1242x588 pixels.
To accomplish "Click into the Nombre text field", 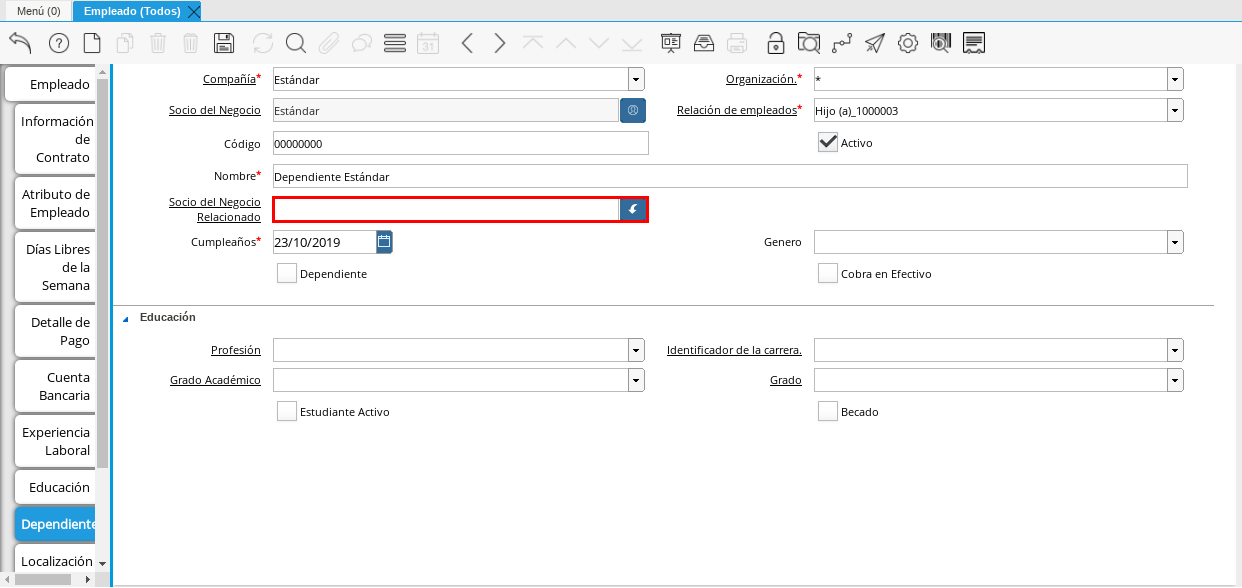I will tap(729, 176).
